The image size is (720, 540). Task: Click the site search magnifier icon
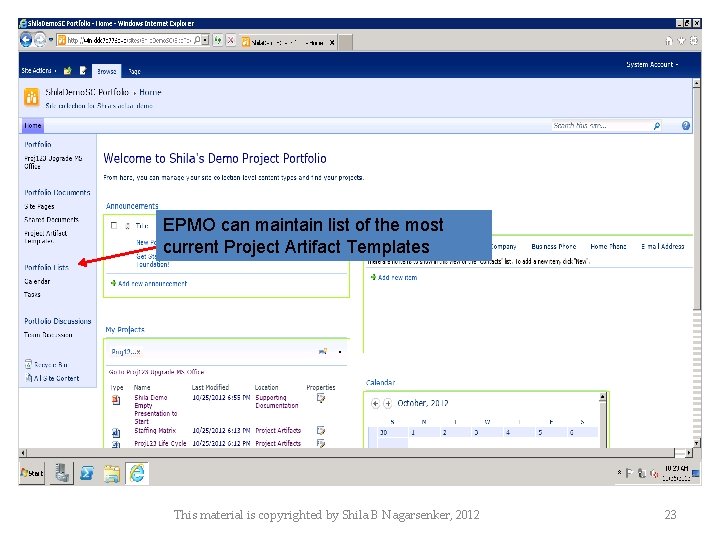[x=657, y=126]
